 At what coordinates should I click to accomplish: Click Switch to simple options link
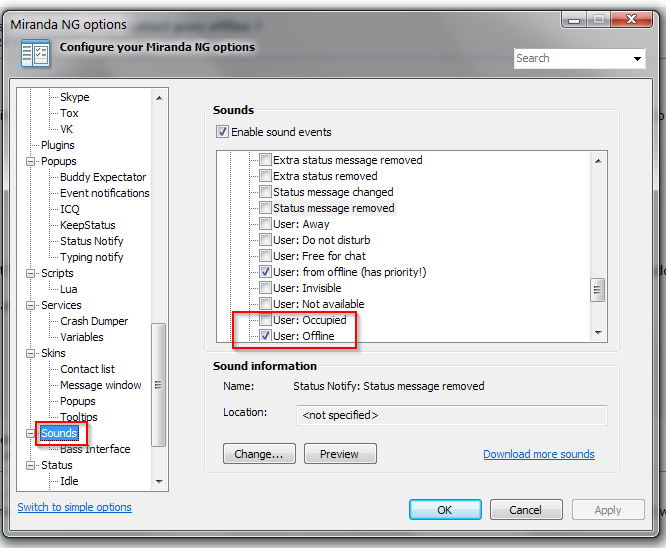[75, 507]
